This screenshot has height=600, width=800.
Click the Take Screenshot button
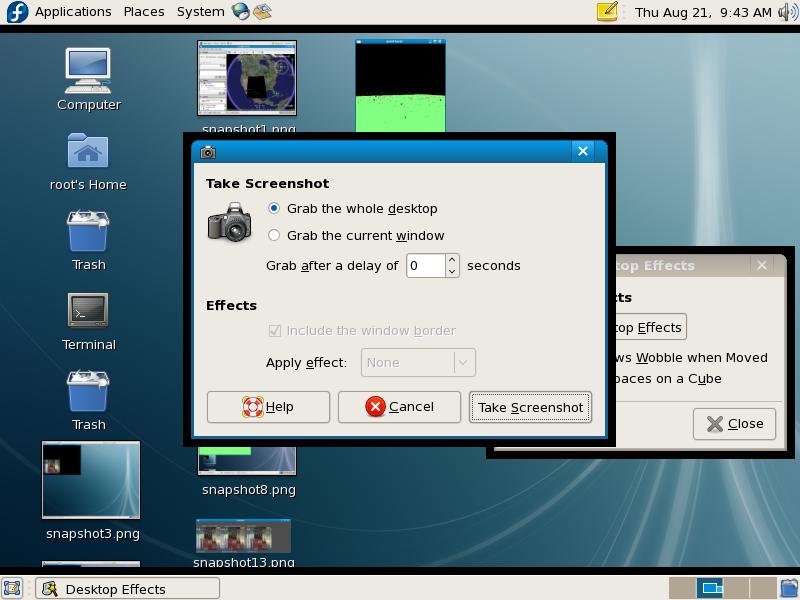click(530, 407)
